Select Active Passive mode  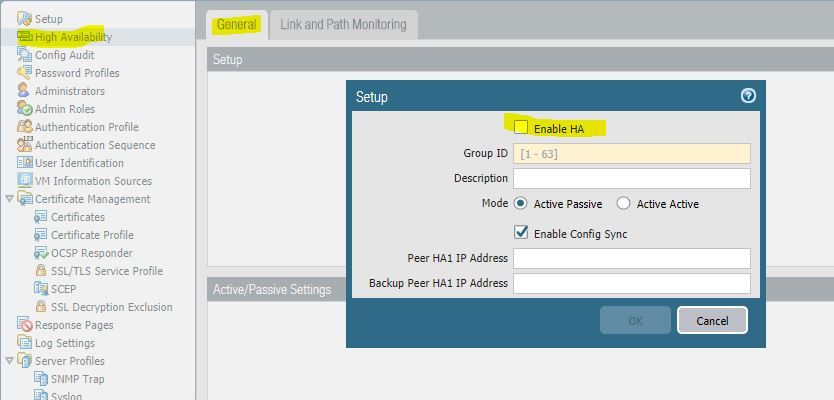tap(521, 204)
